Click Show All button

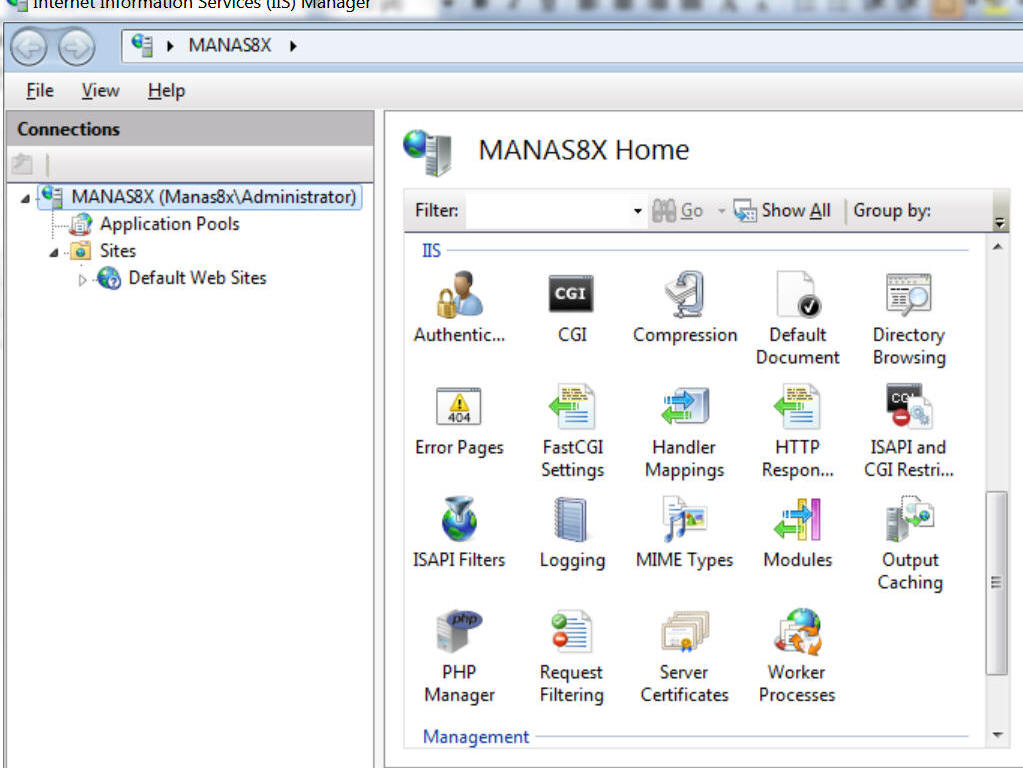click(782, 211)
